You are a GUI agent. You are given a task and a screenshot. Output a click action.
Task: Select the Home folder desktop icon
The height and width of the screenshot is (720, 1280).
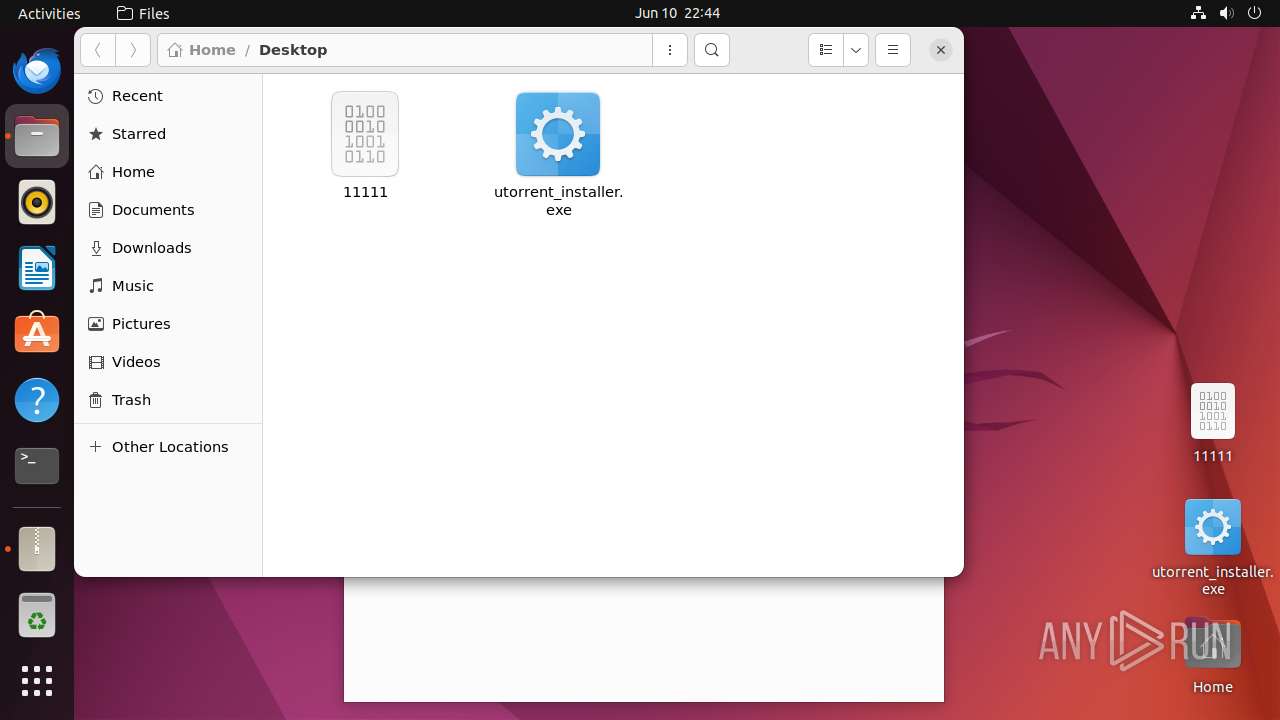point(1213,655)
